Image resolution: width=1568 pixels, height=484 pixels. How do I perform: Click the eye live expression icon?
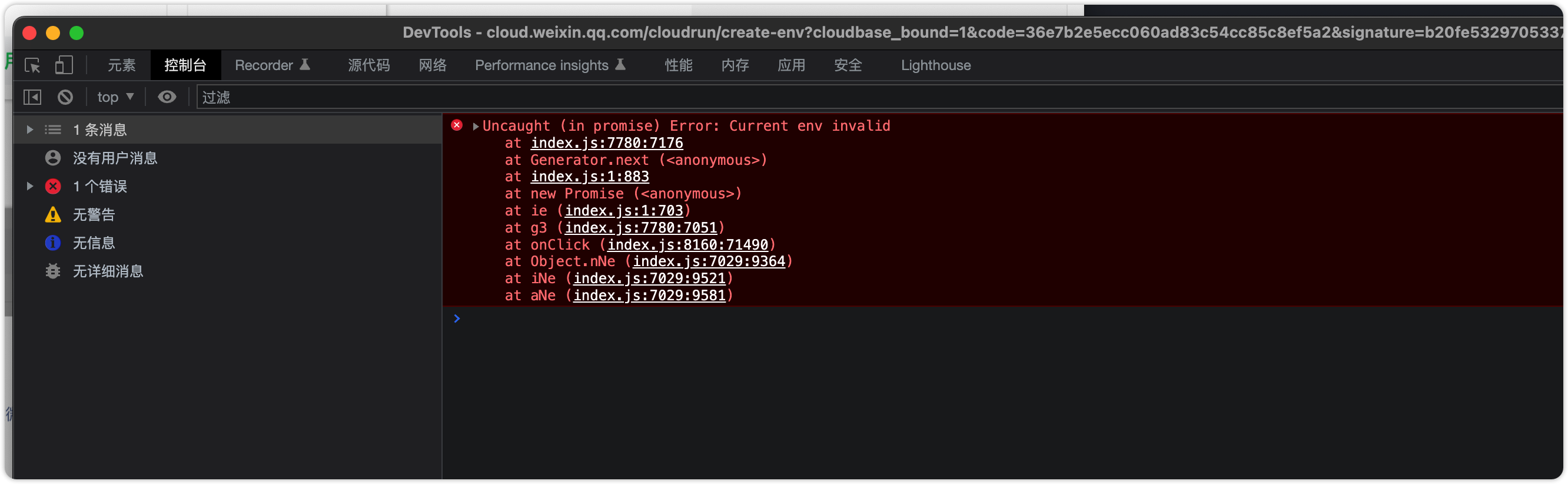pyautogui.click(x=167, y=97)
